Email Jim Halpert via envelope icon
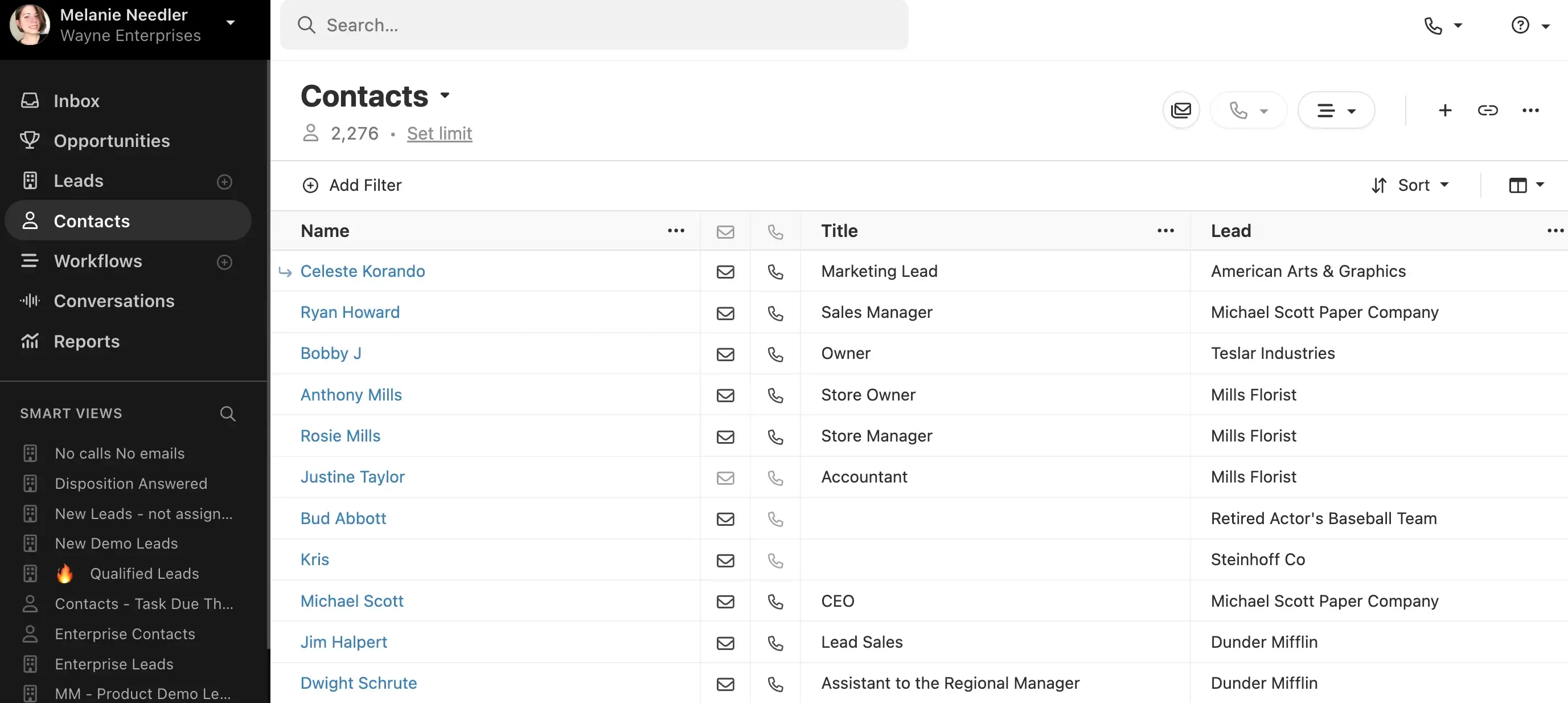The width and height of the screenshot is (1568, 703). click(725, 643)
